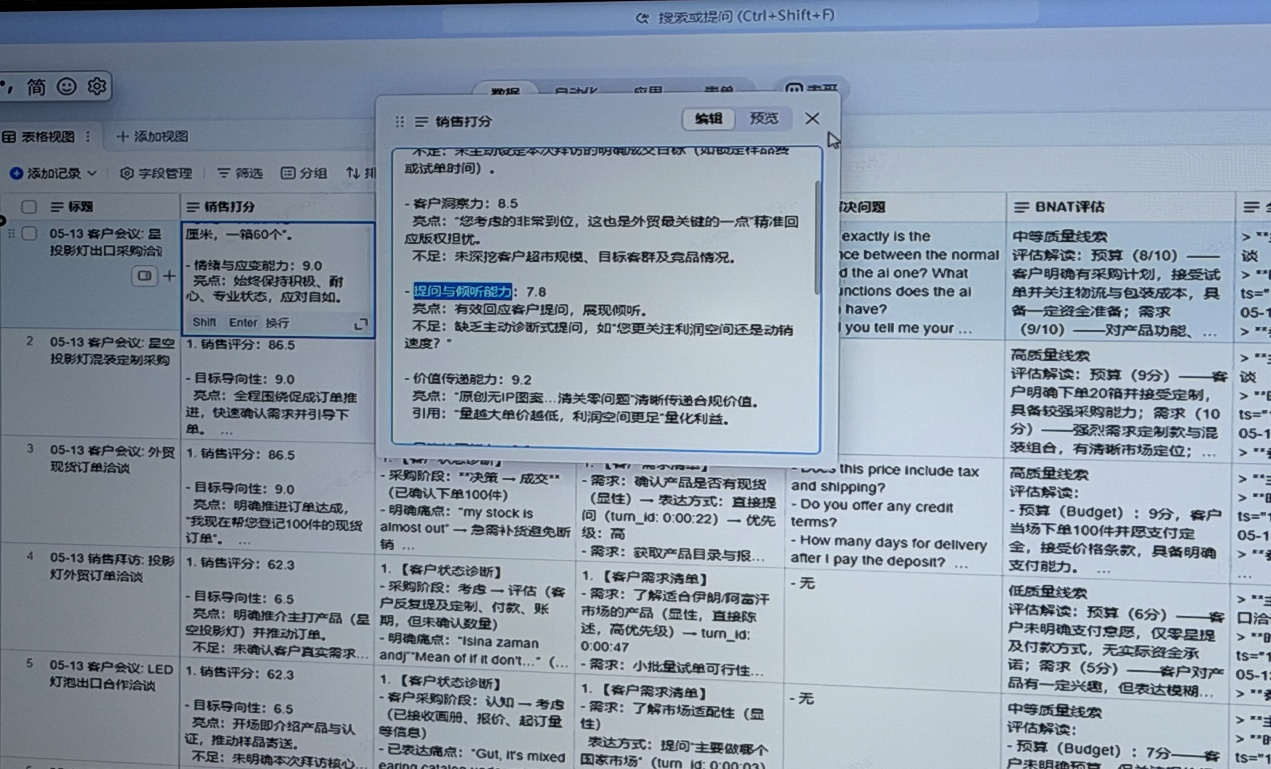This screenshot has width=1271, height=769.
Task: Click row 4 销售评分: 62.3 cell
Action: pyautogui.click(x=278, y=605)
